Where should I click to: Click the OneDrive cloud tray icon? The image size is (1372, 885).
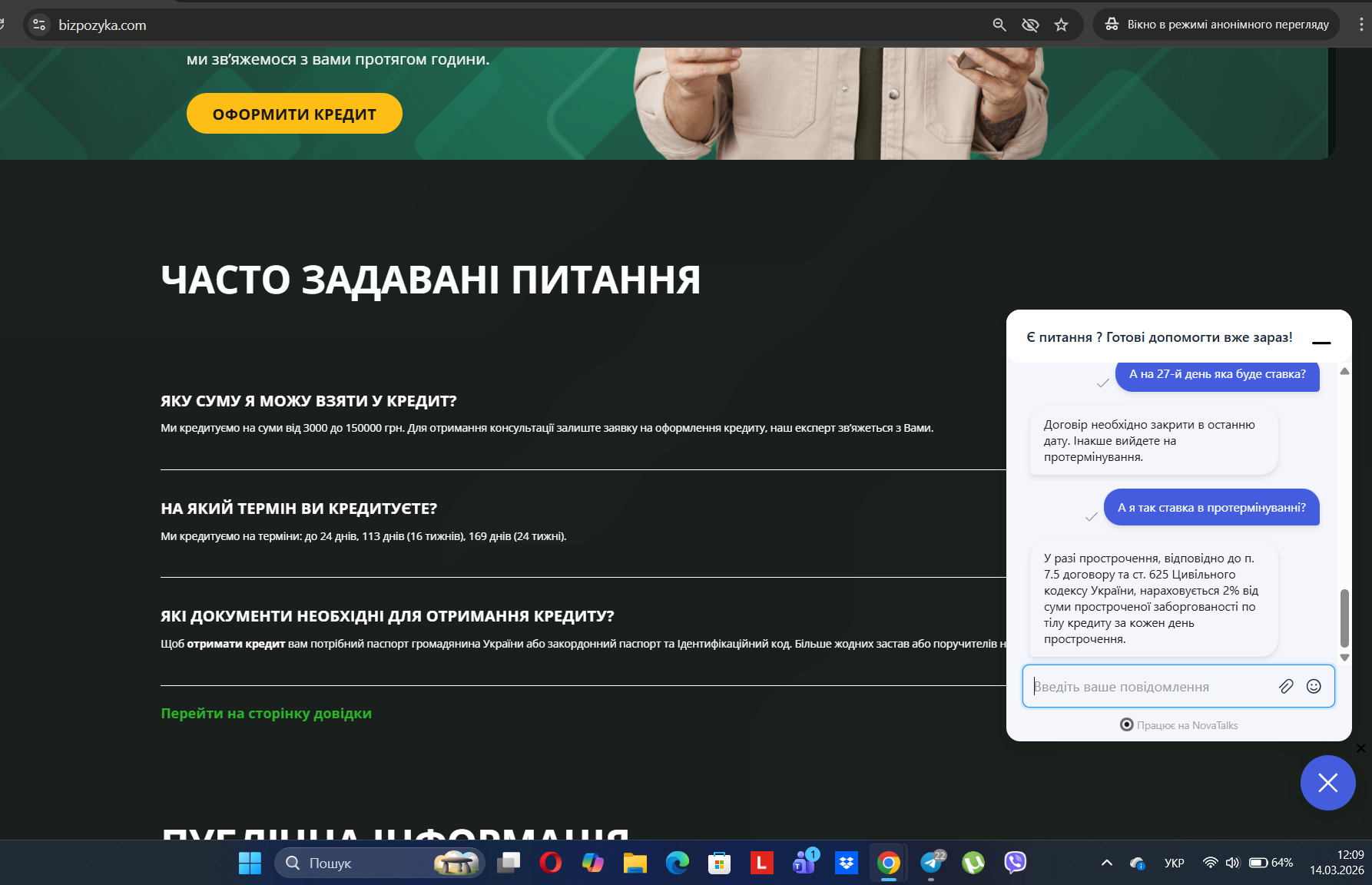(x=1138, y=863)
